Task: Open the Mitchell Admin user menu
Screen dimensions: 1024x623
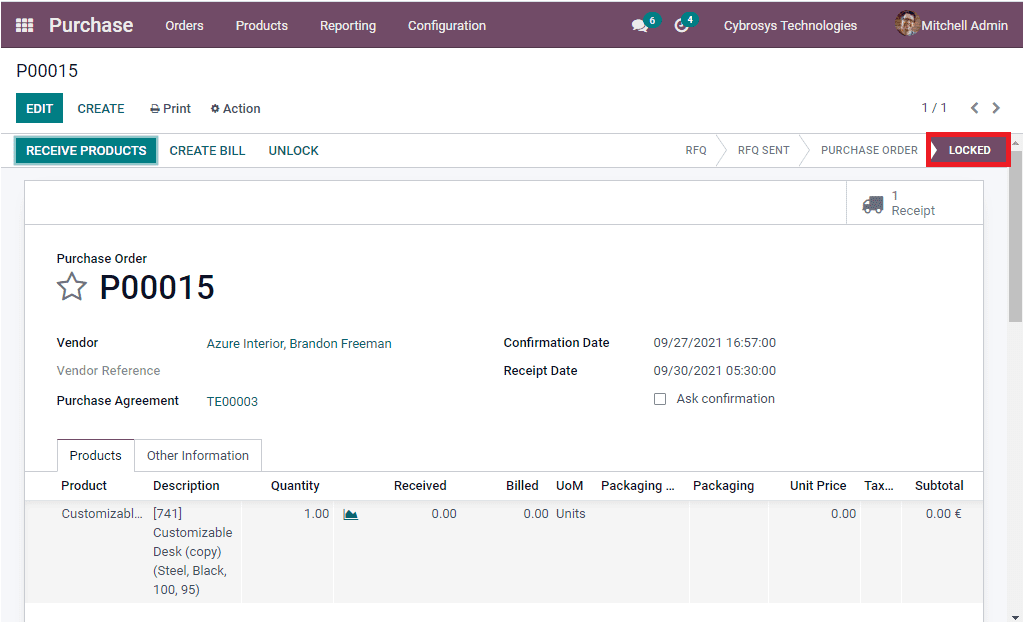Action: pos(950,25)
